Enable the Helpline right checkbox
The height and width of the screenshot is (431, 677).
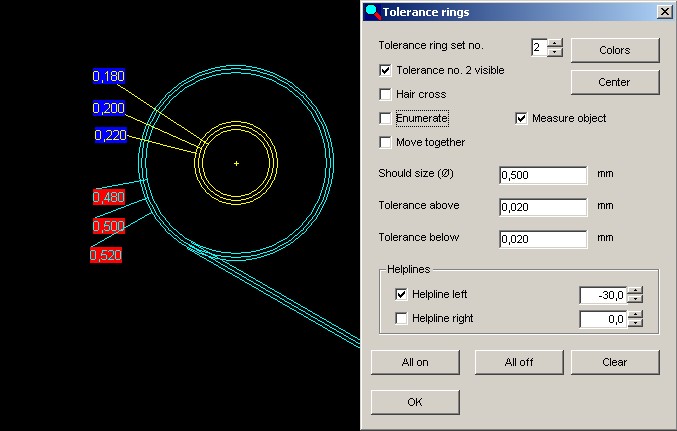[401, 319]
